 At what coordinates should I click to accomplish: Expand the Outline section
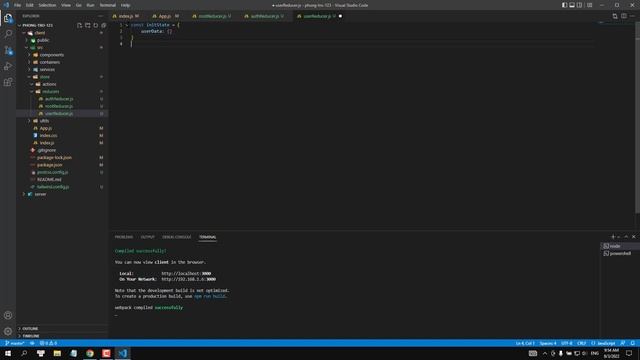pyautogui.click(x=61, y=329)
